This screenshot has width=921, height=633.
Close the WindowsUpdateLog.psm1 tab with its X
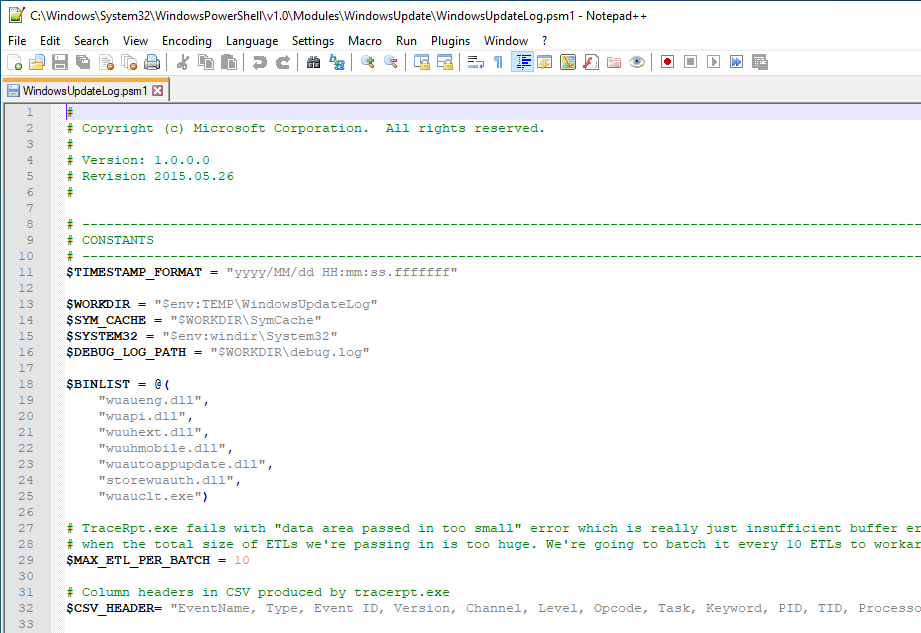click(x=157, y=90)
